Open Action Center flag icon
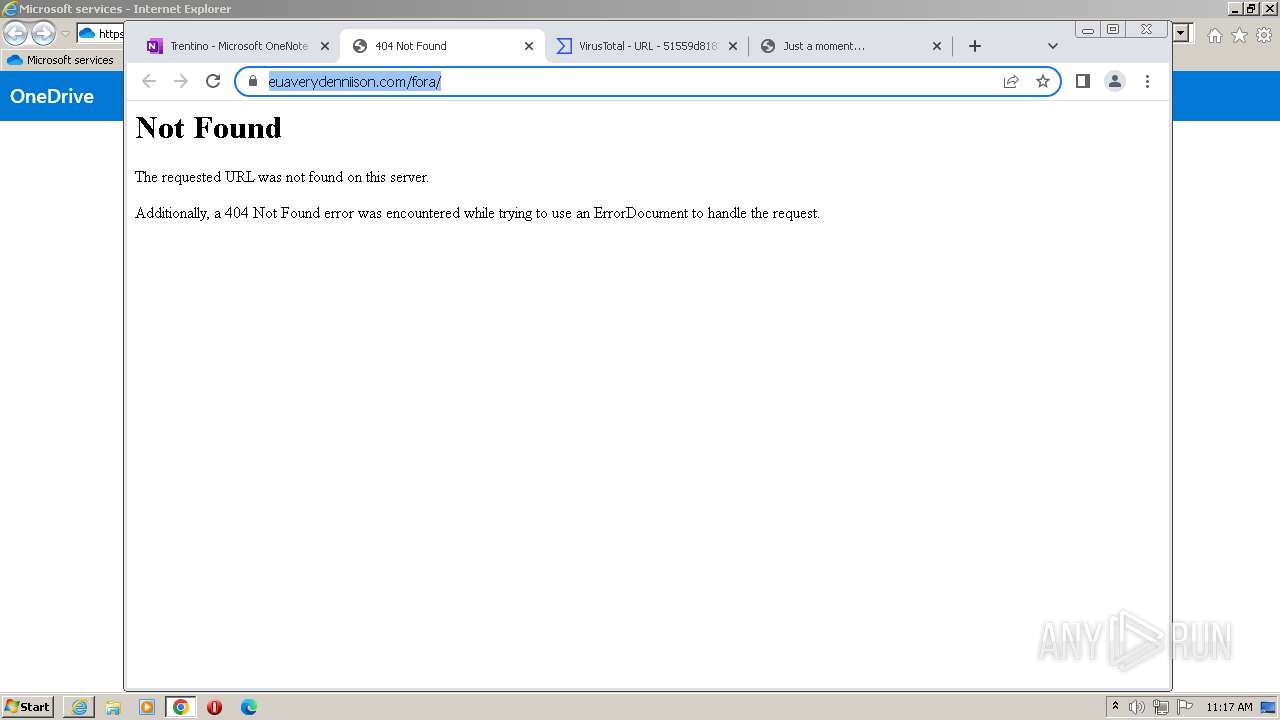The image size is (1280, 720). (1185, 707)
